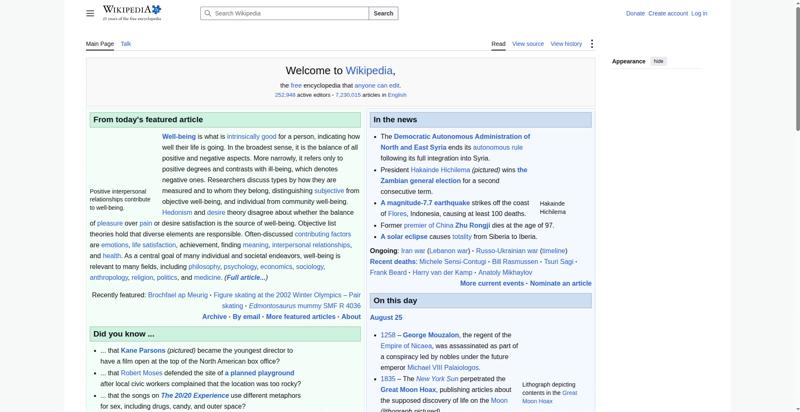Open the hamburger main menu icon
The image size is (800, 412).
(90, 13)
